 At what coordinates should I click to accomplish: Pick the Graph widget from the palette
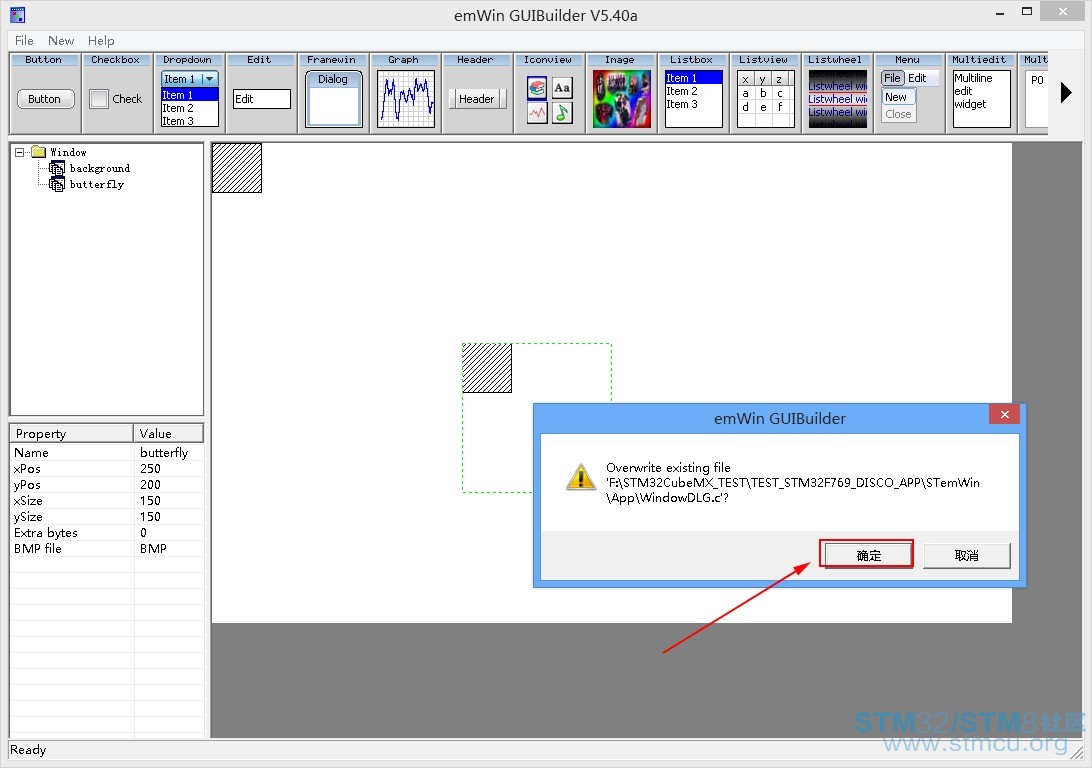pyautogui.click(x=406, y=93)
